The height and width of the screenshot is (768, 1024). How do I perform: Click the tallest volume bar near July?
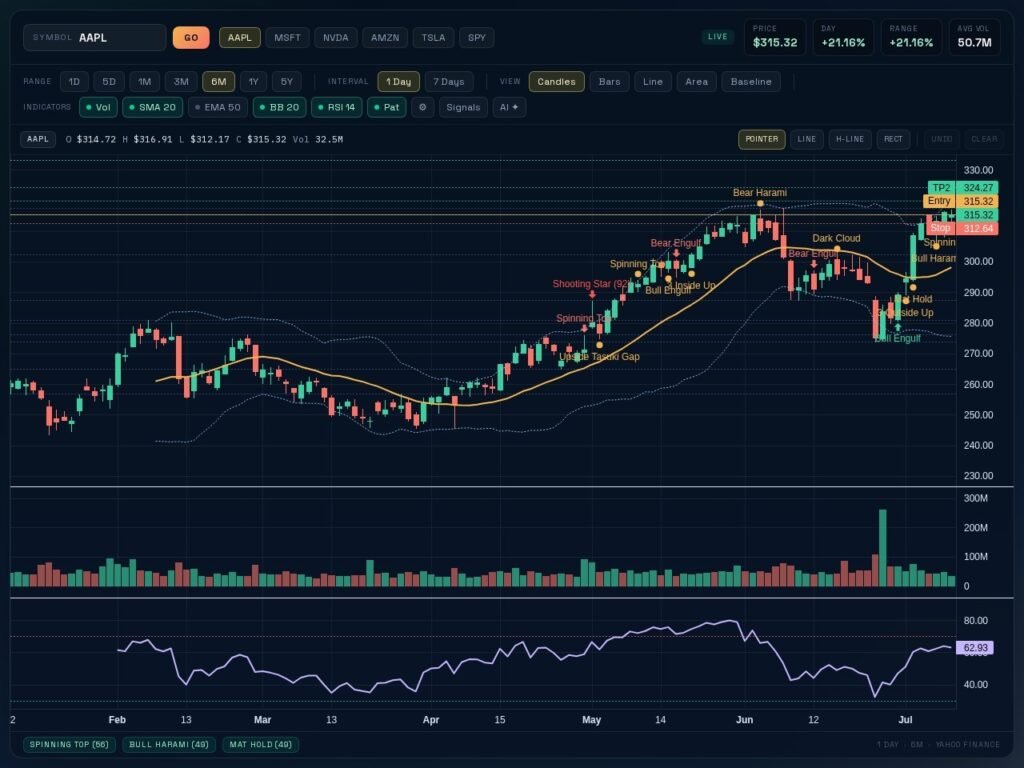click(883, 548)
